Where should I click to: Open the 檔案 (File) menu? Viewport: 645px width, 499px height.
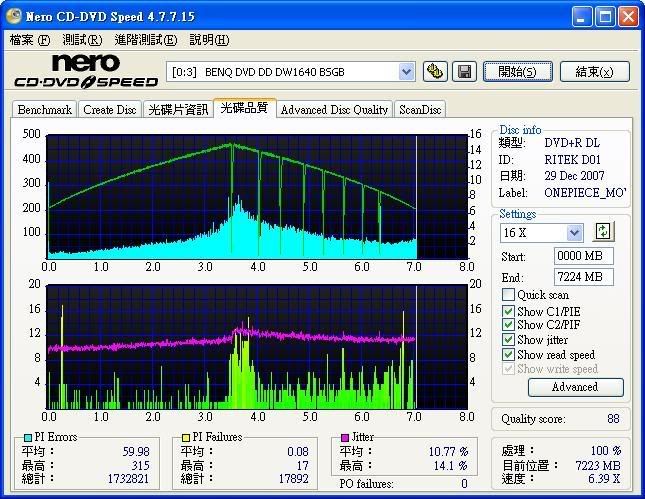coord(29,40)
